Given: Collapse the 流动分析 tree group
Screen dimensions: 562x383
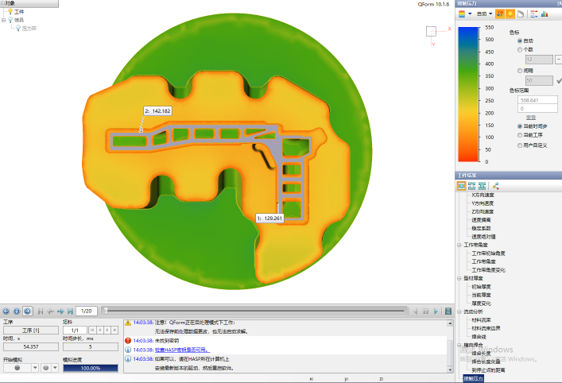Looking at the screenshot, I should pyautogui.click(x=459, y=311).
